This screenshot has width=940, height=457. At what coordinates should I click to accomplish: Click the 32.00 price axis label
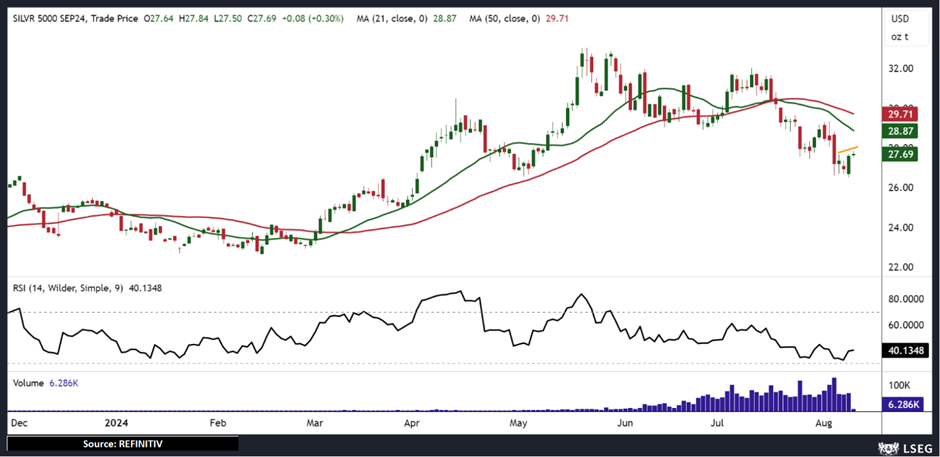click(x=903, y=69)
